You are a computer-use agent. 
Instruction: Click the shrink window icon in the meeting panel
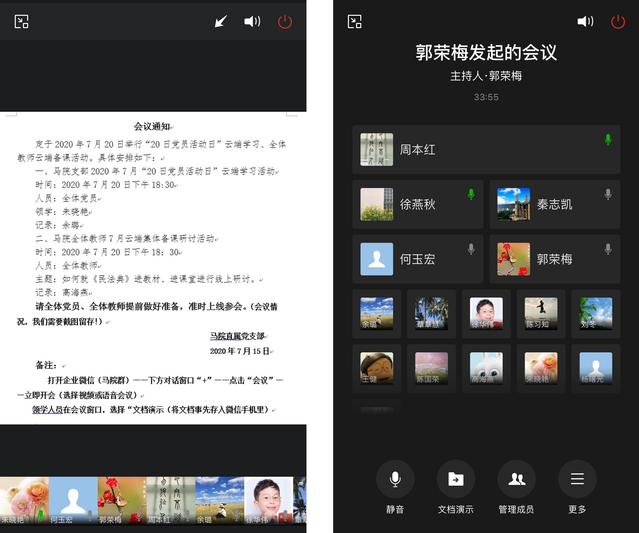click(x=354, y=21)
